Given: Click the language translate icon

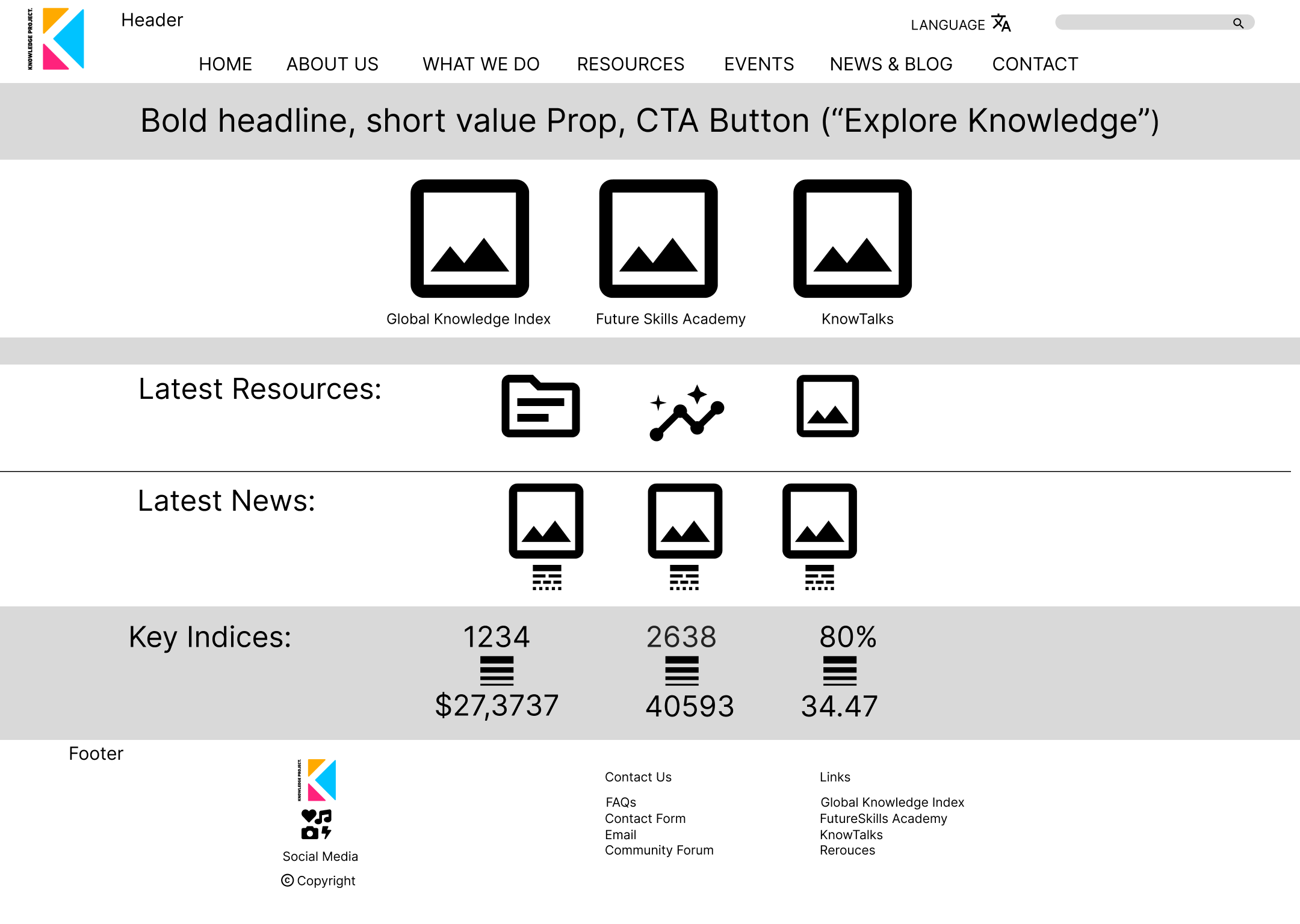Looking at the screenshot, I should tap(1001, 23).
